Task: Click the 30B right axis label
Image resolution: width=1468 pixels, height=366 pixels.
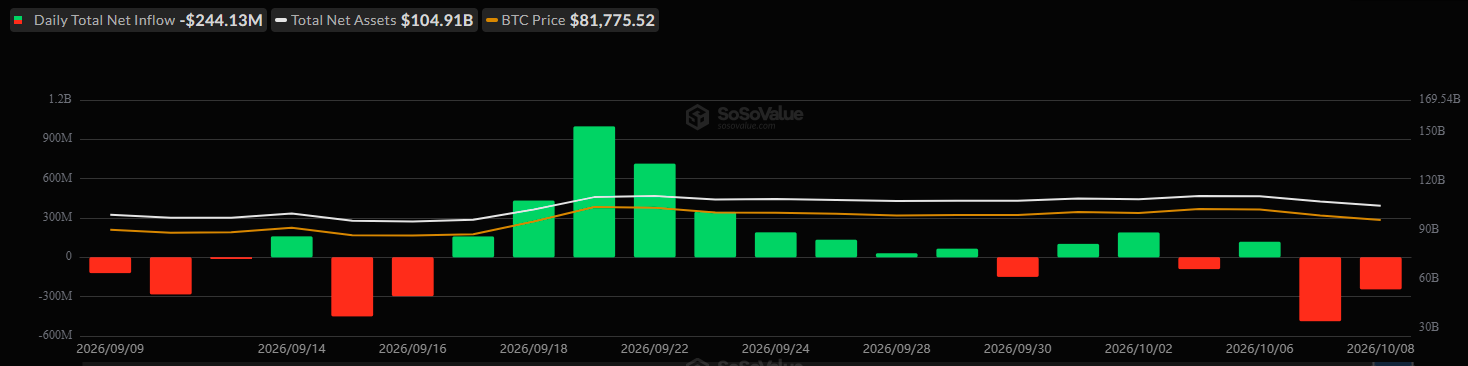Action: pyautogui.click(x=1429, y=327)
